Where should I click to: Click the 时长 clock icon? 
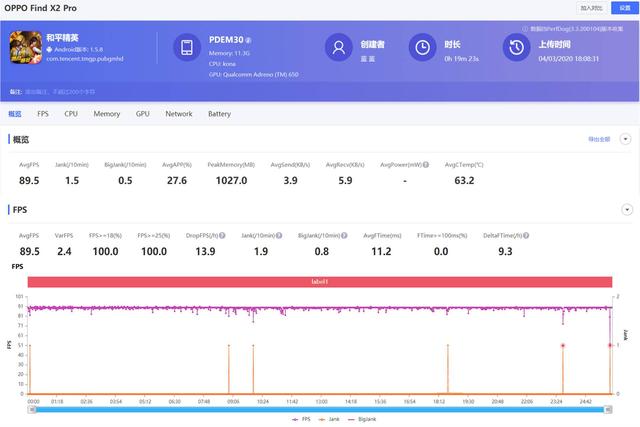click(422, 47)
